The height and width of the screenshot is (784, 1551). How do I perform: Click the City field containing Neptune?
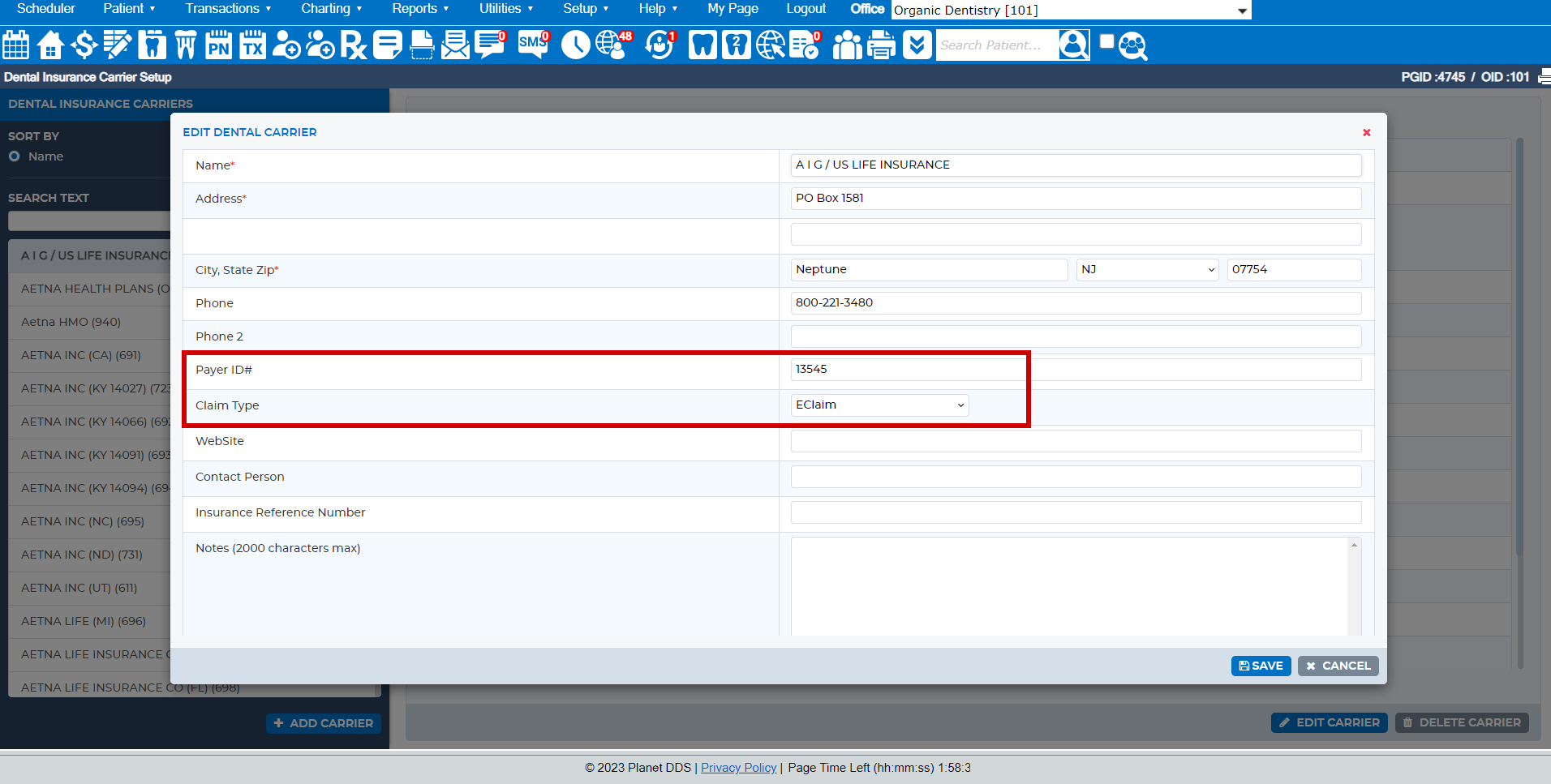[929, 269]
